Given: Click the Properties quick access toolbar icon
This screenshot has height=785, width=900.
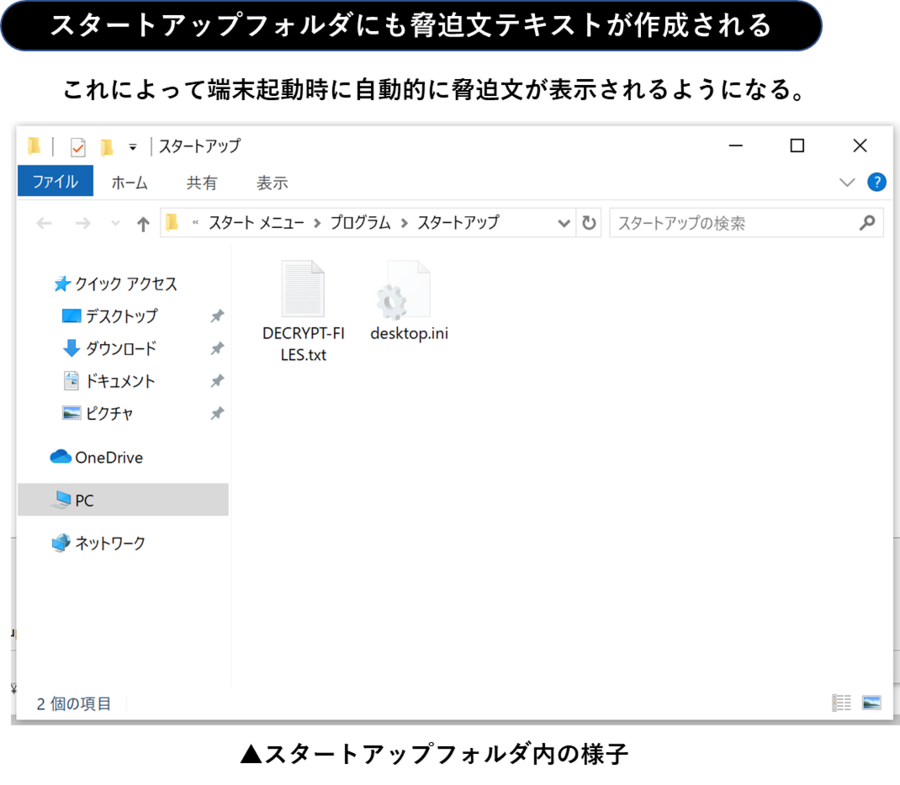Looking at the screenshot, I should pyautogui.click(x=77, y=147).
